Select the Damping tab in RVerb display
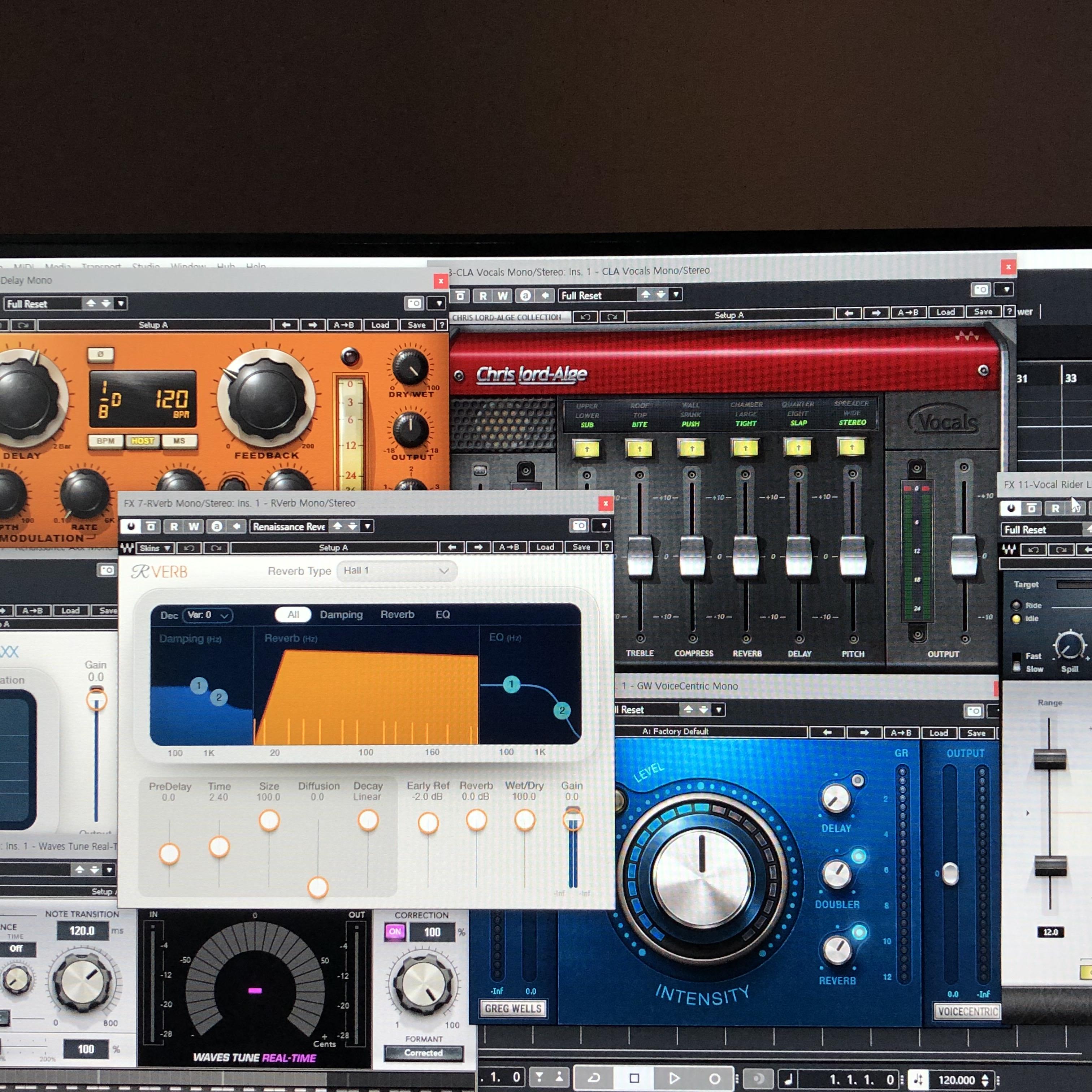The width and height of the screenshot is (1092, 1092). (341, 614)
